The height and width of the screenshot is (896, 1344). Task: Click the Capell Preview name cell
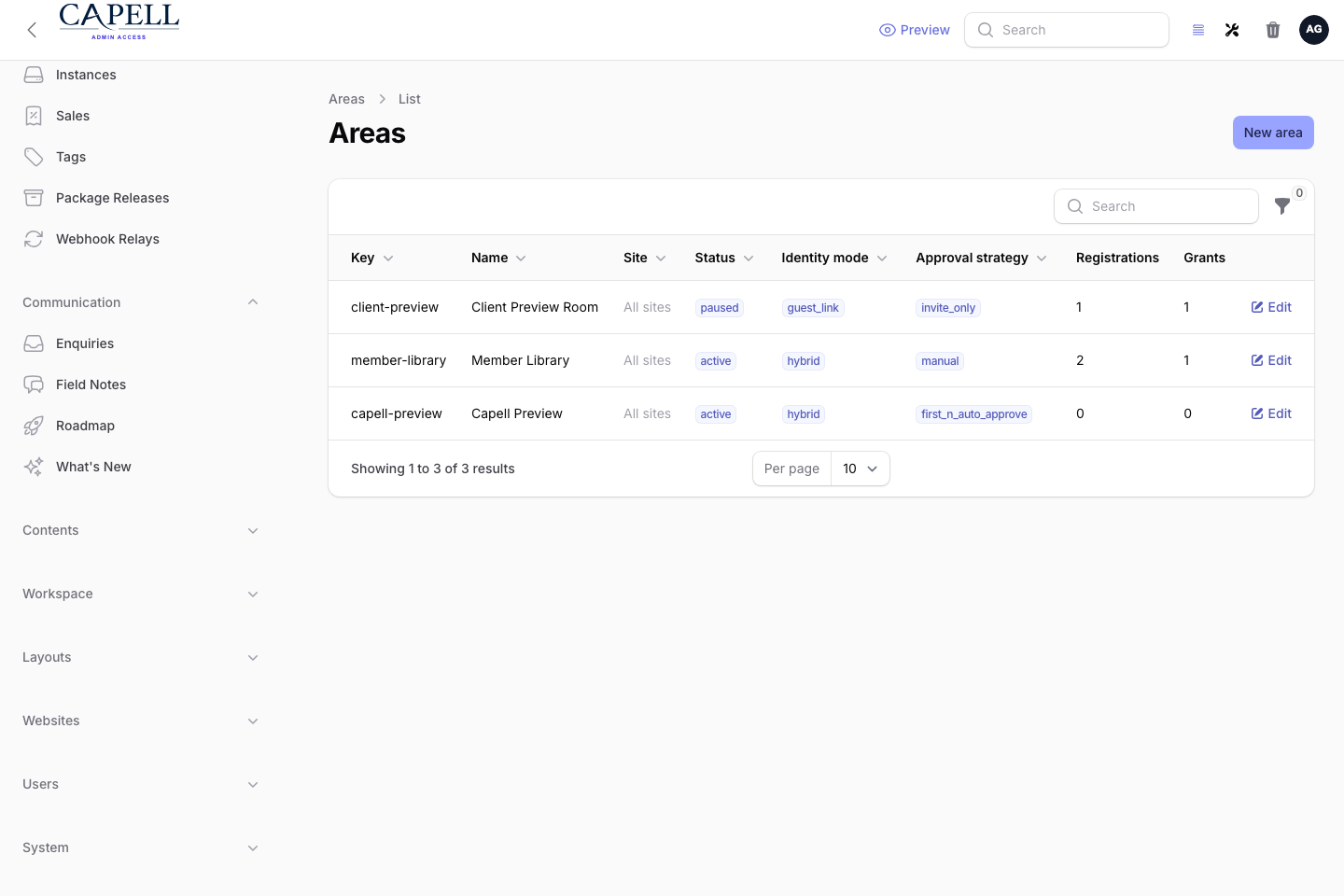pyautogui.click(x=517, y=413)
